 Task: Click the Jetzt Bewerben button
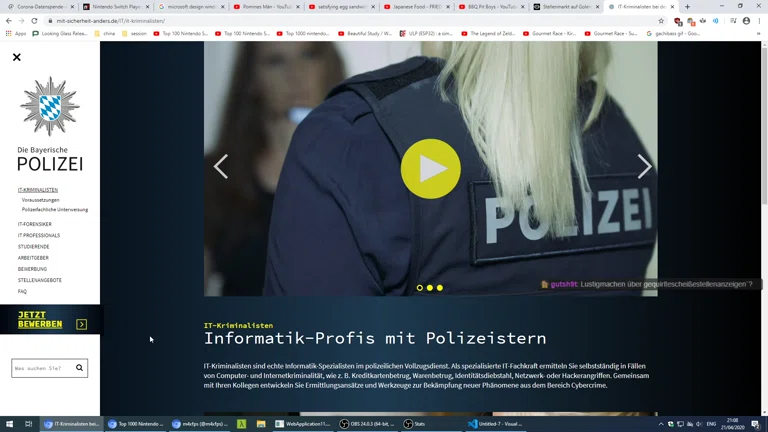(40, 320)
